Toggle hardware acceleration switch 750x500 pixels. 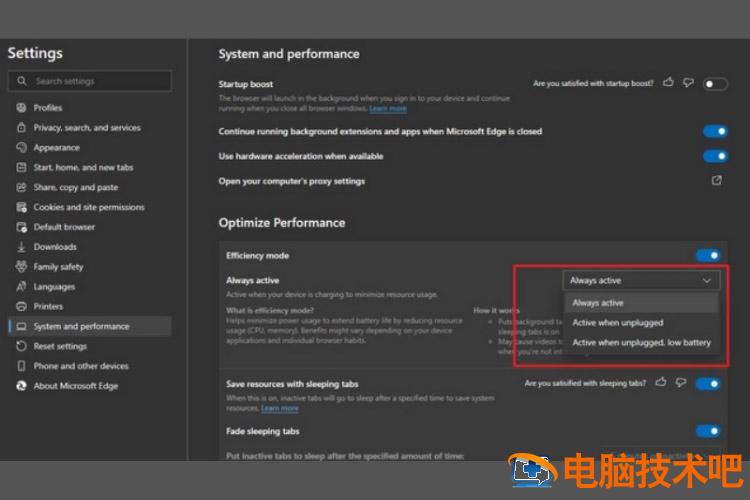715,156
